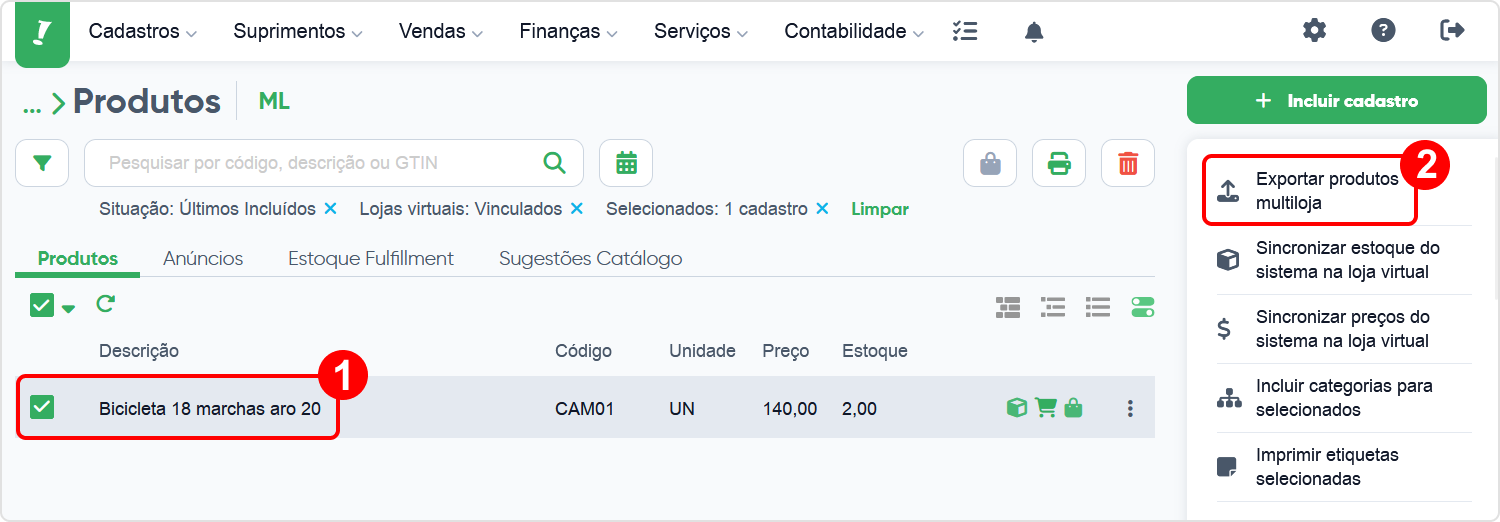Click the question mark help icon
The image size is (1500, 522).
pyautogui.click(x=1383, y=30)
